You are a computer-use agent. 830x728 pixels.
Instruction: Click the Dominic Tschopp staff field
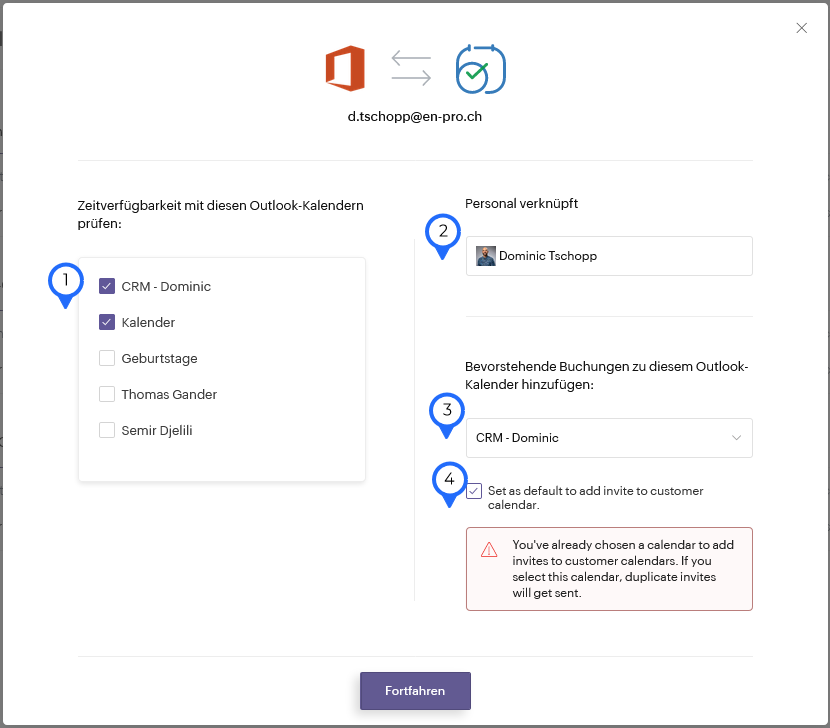click(609, 256)
